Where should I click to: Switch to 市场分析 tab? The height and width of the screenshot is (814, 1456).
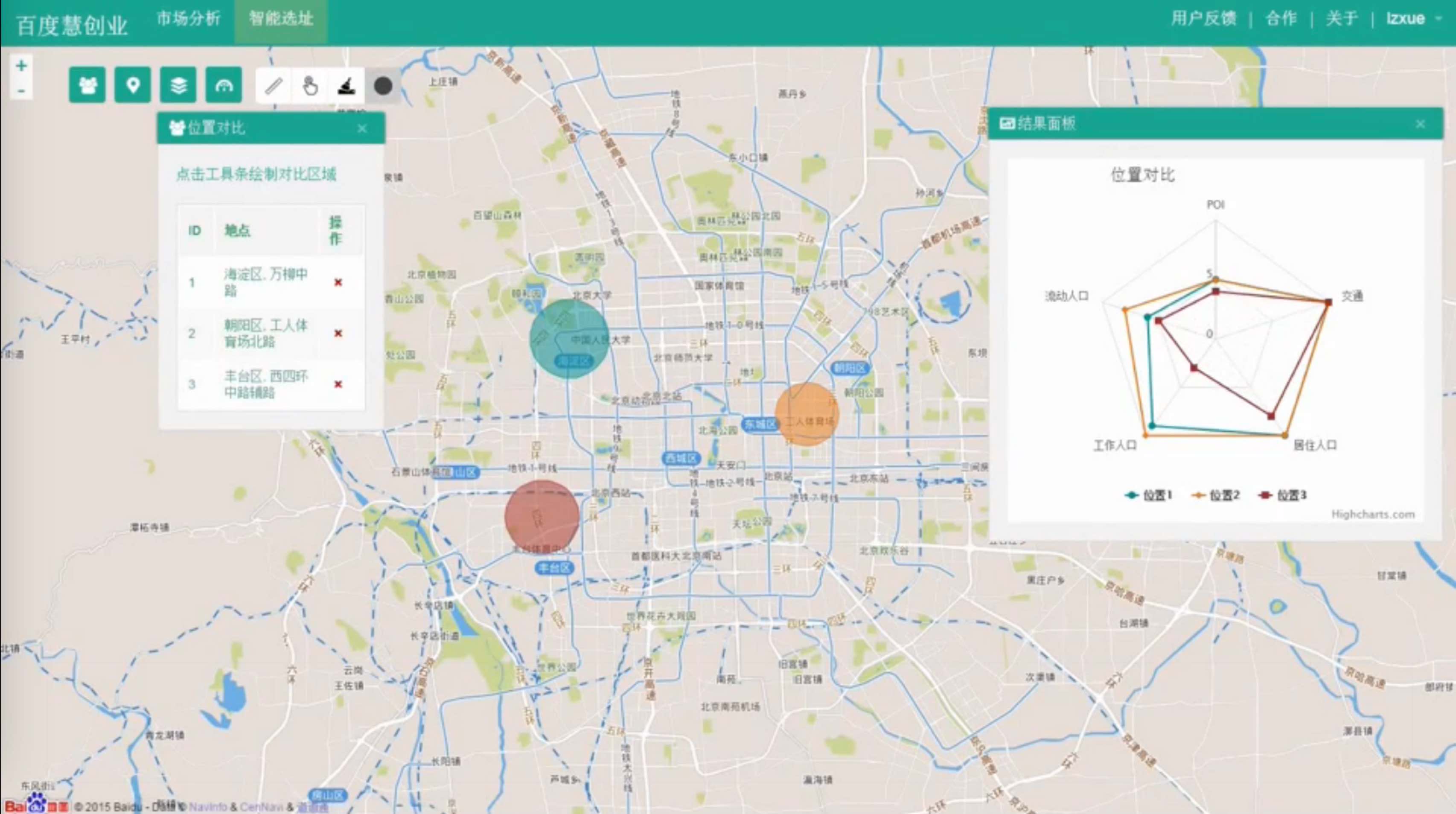point(188,19)
